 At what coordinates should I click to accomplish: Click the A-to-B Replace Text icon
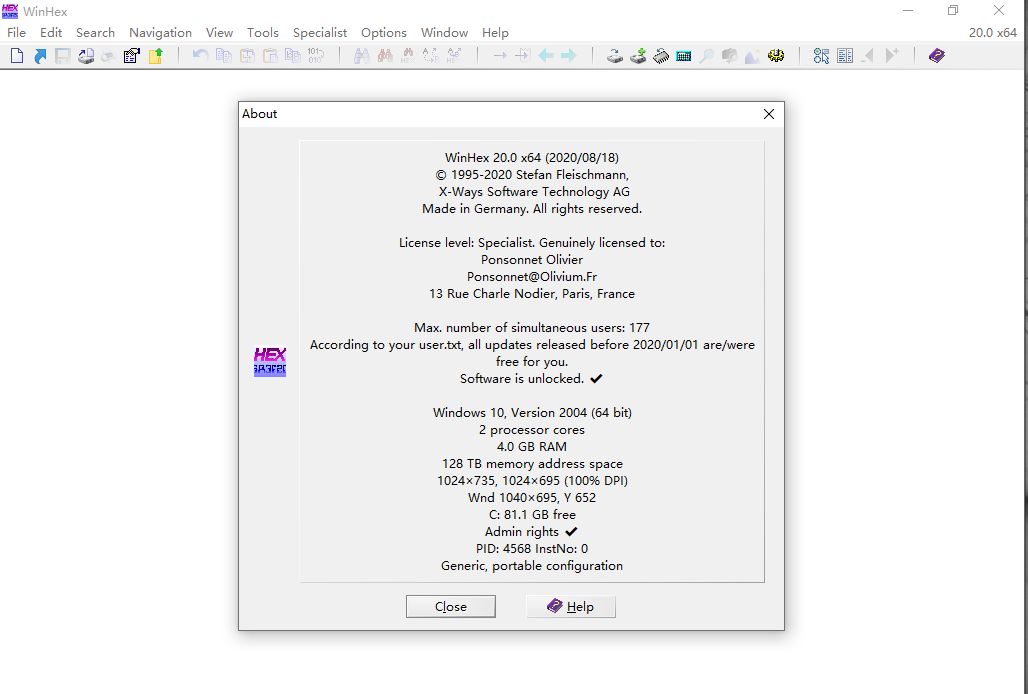[x=431, y=56]
